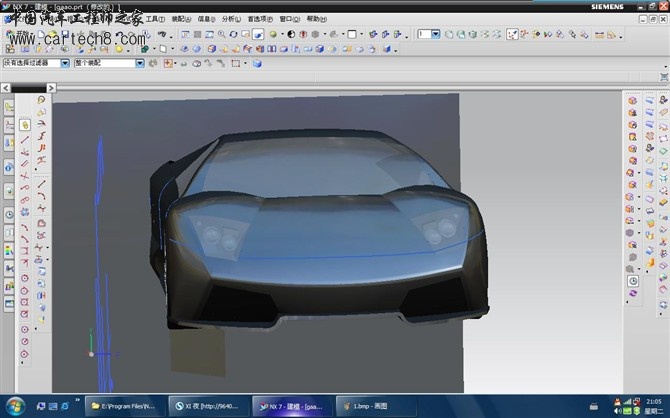Viewport: 670px width, 418px height.
Task: Open the work layer dropdown showing 1
Action: click(x=435, y=34)
